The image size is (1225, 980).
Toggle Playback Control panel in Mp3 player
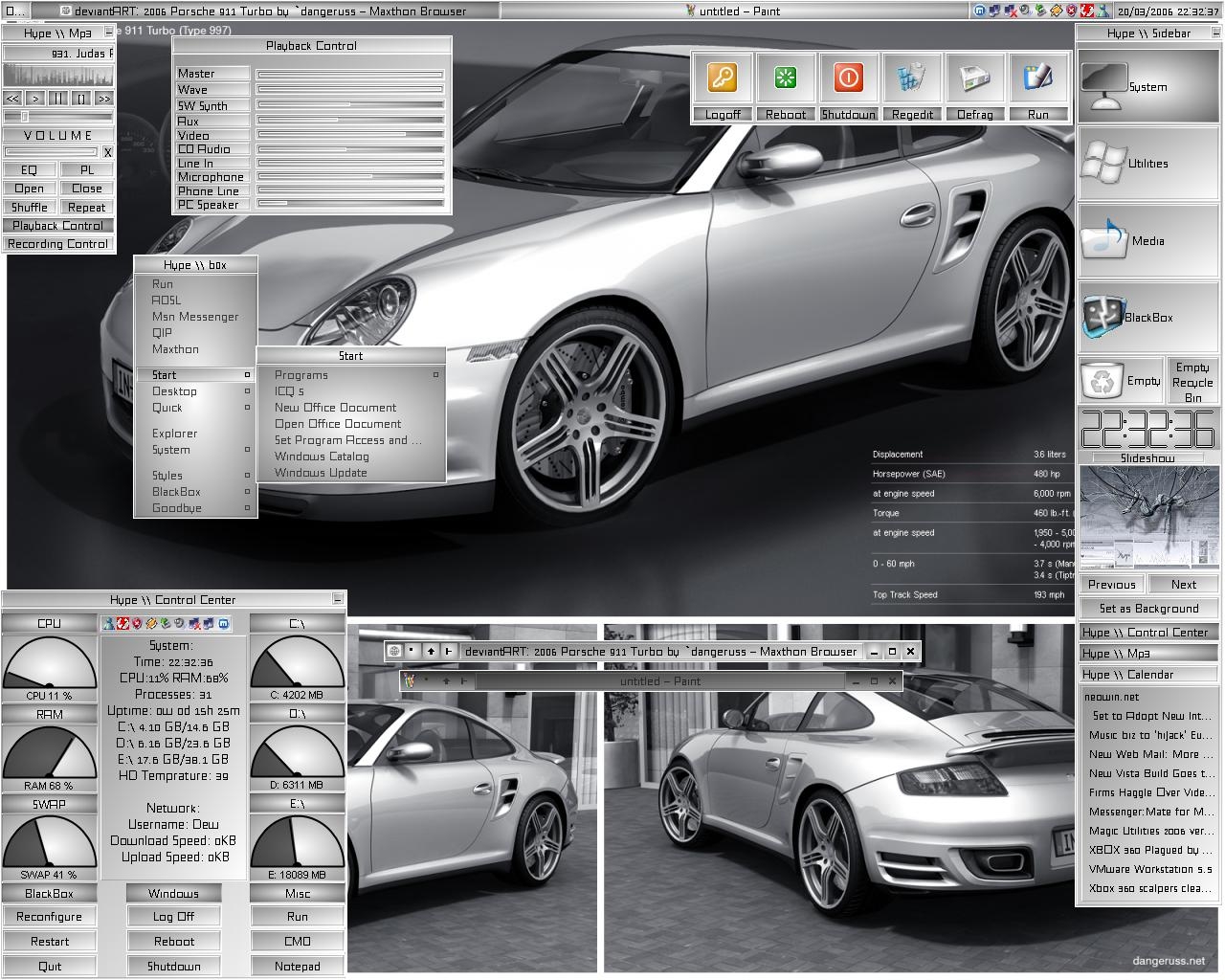click(x=58, y=226)
